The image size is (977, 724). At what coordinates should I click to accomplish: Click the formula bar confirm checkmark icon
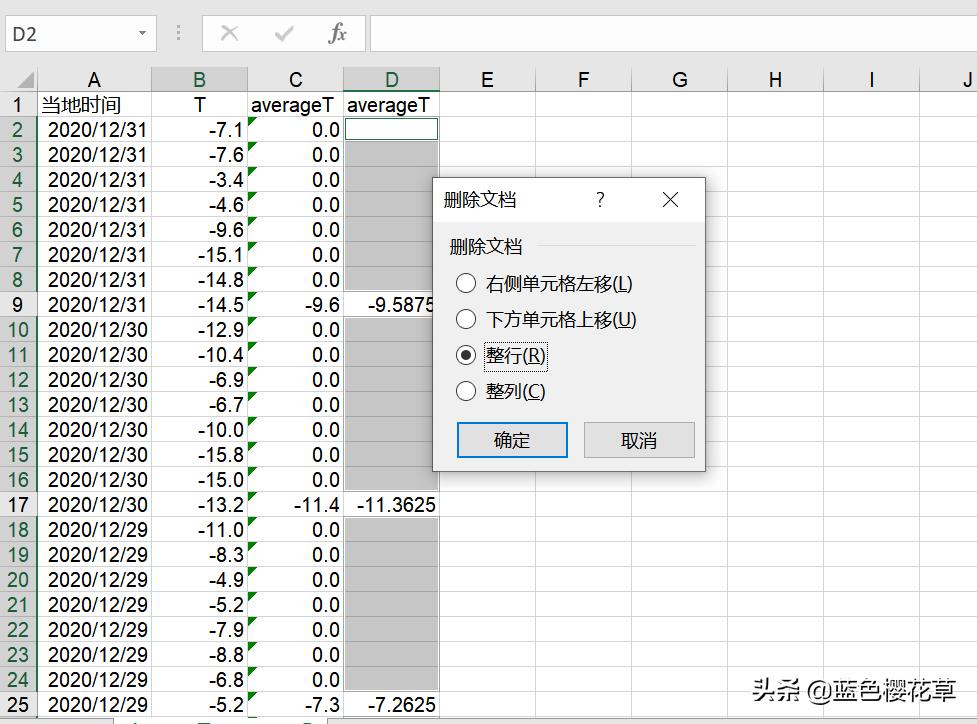284,33
